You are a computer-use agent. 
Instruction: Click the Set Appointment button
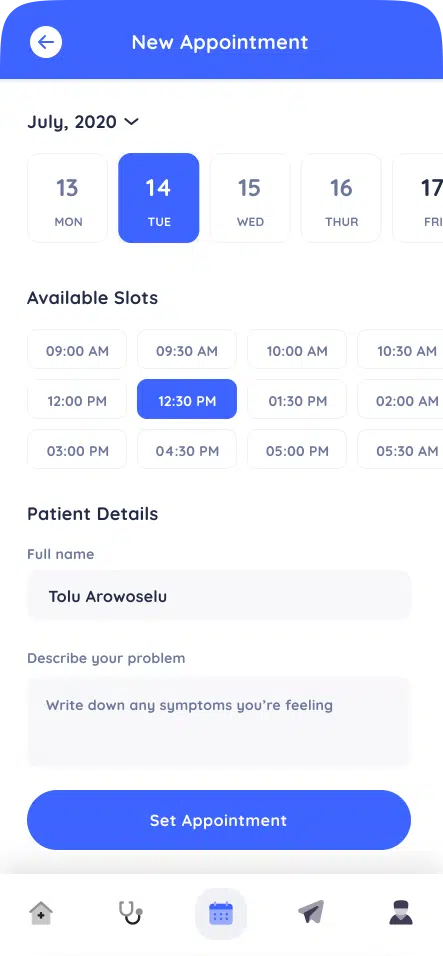pos(219,820)
